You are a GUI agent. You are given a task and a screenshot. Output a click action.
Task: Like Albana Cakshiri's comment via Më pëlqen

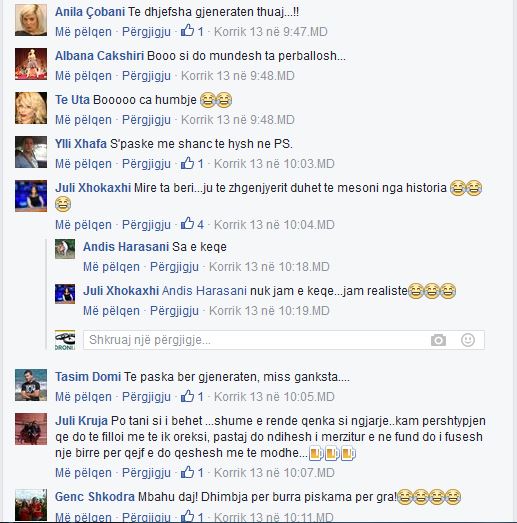(x=83, y=76)
